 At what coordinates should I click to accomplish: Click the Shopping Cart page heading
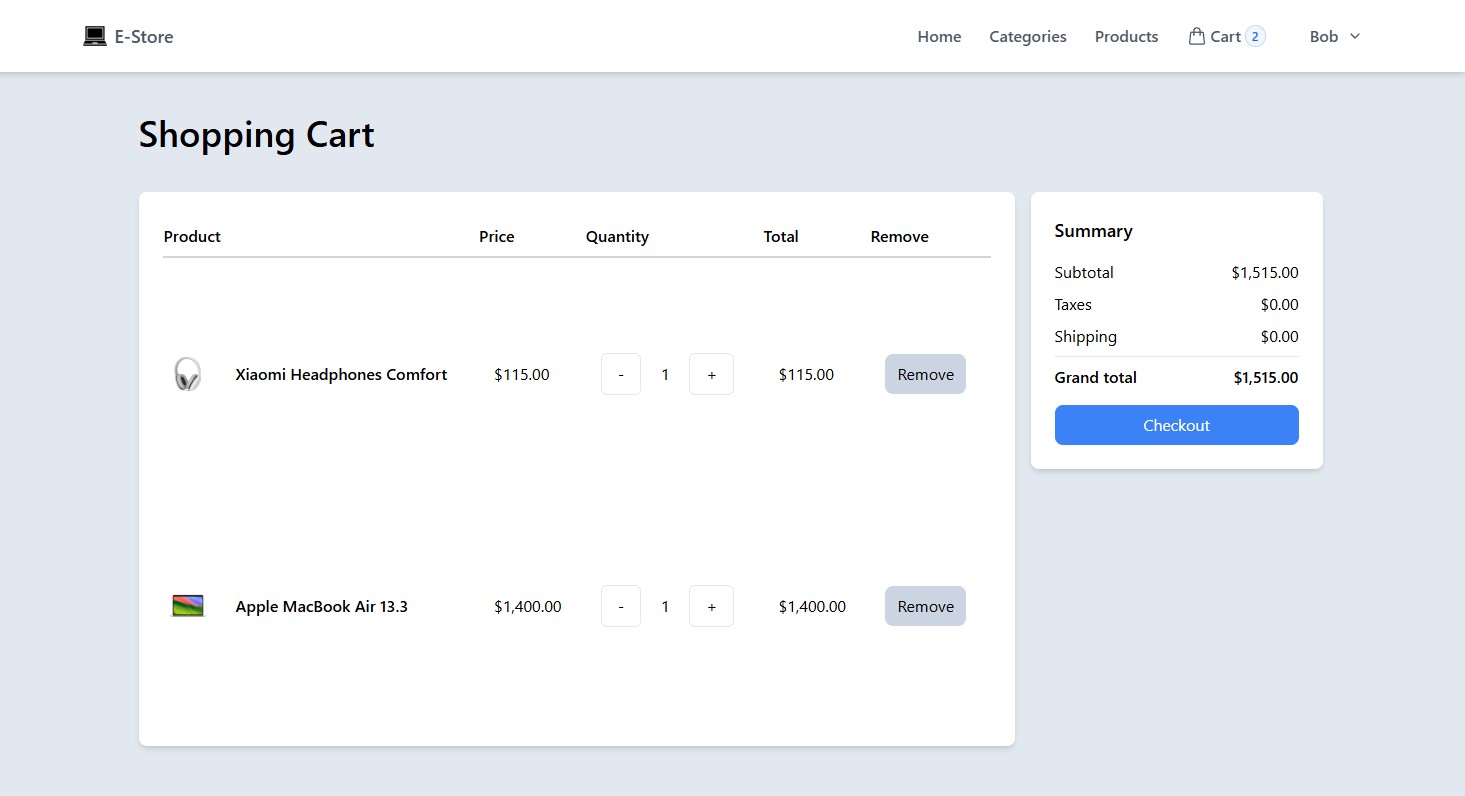(x=256, y=135)
